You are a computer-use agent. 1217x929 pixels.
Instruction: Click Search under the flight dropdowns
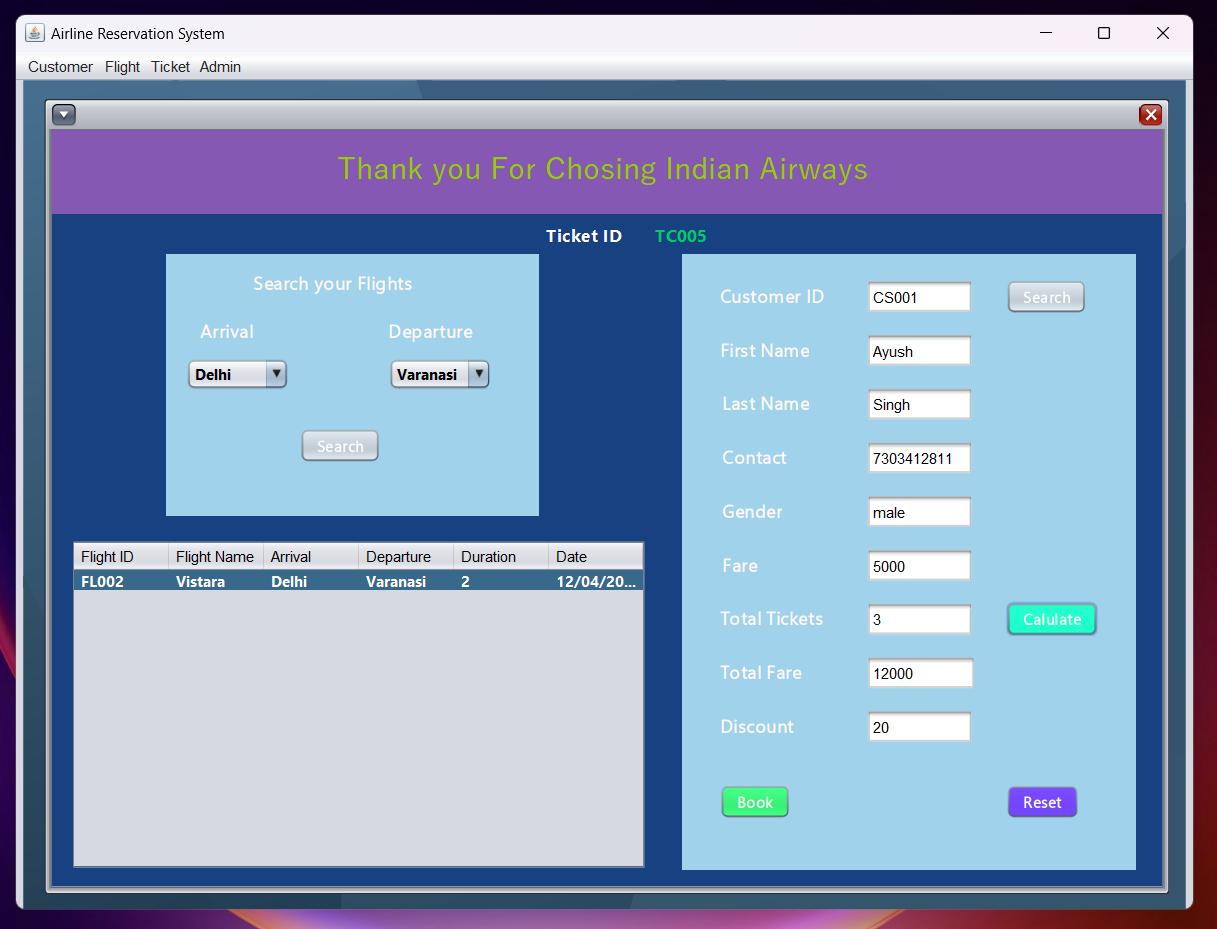pos(340,445)
